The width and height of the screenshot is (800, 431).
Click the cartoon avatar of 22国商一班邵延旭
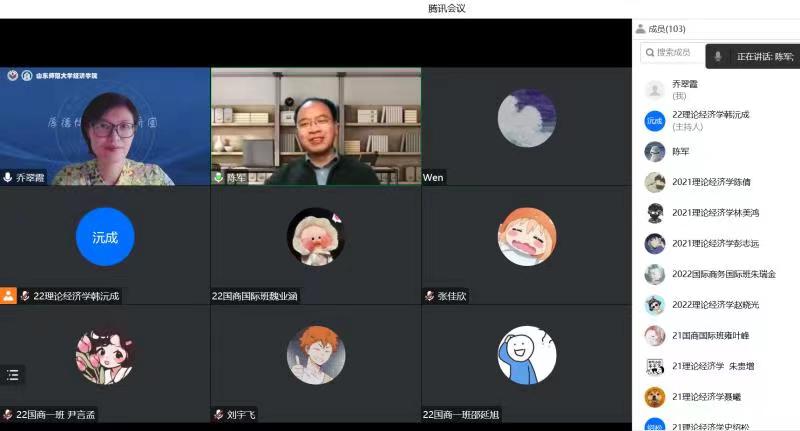pos(527,355)
